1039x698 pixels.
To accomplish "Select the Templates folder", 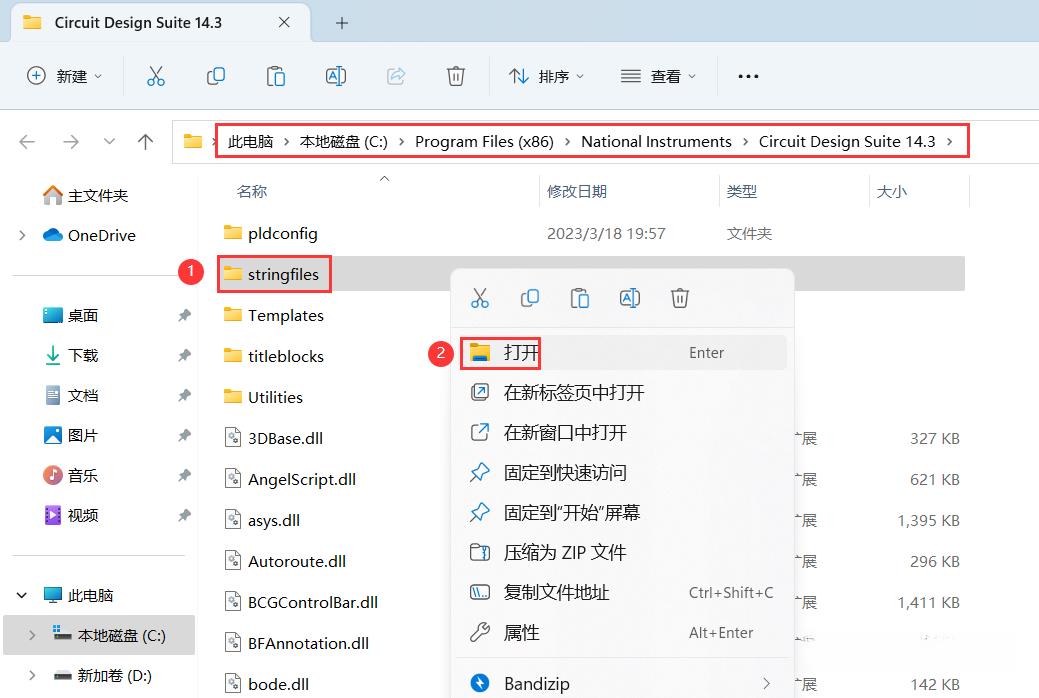I will point(274,316).
